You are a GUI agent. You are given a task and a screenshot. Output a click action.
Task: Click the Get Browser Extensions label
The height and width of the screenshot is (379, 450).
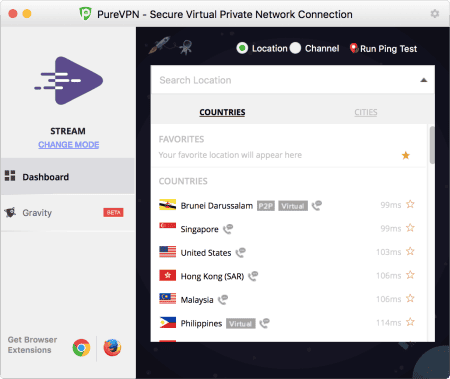tap(32, 345)
